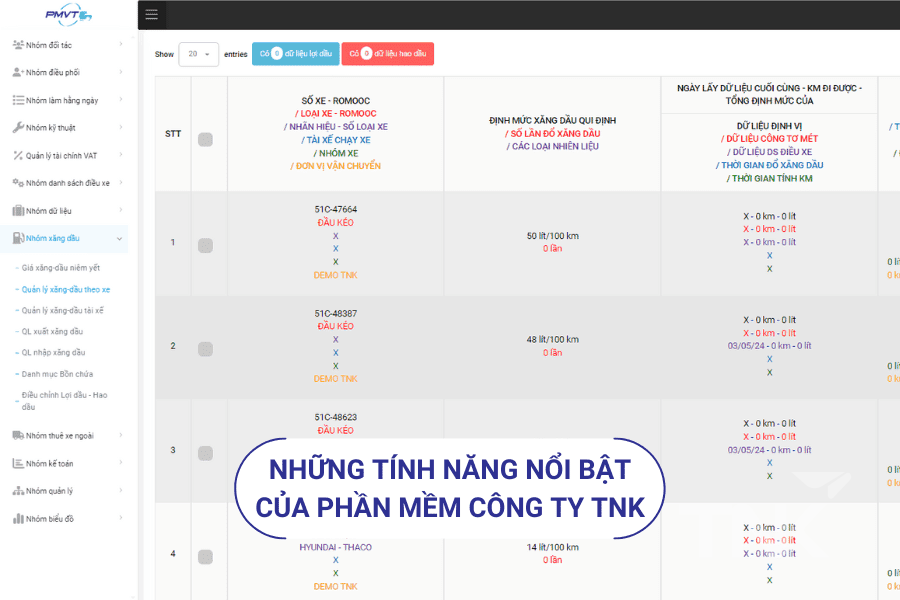Click the Nhóm đối tác people icon
The height and width of the screenshot is (600, 900).
[x=18, y=45]
